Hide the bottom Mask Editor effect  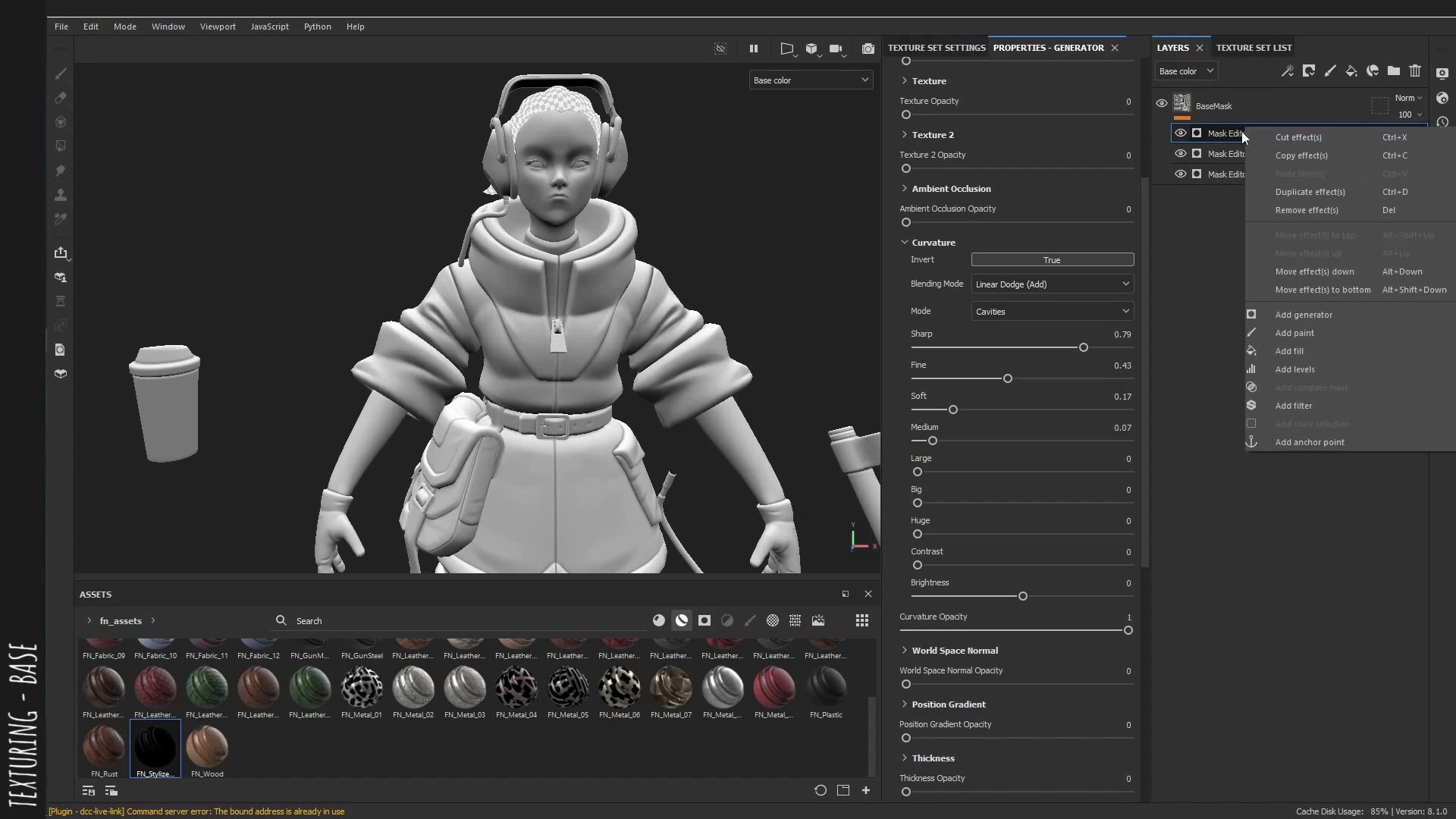pyautogui.click(x=1181, y=174)
